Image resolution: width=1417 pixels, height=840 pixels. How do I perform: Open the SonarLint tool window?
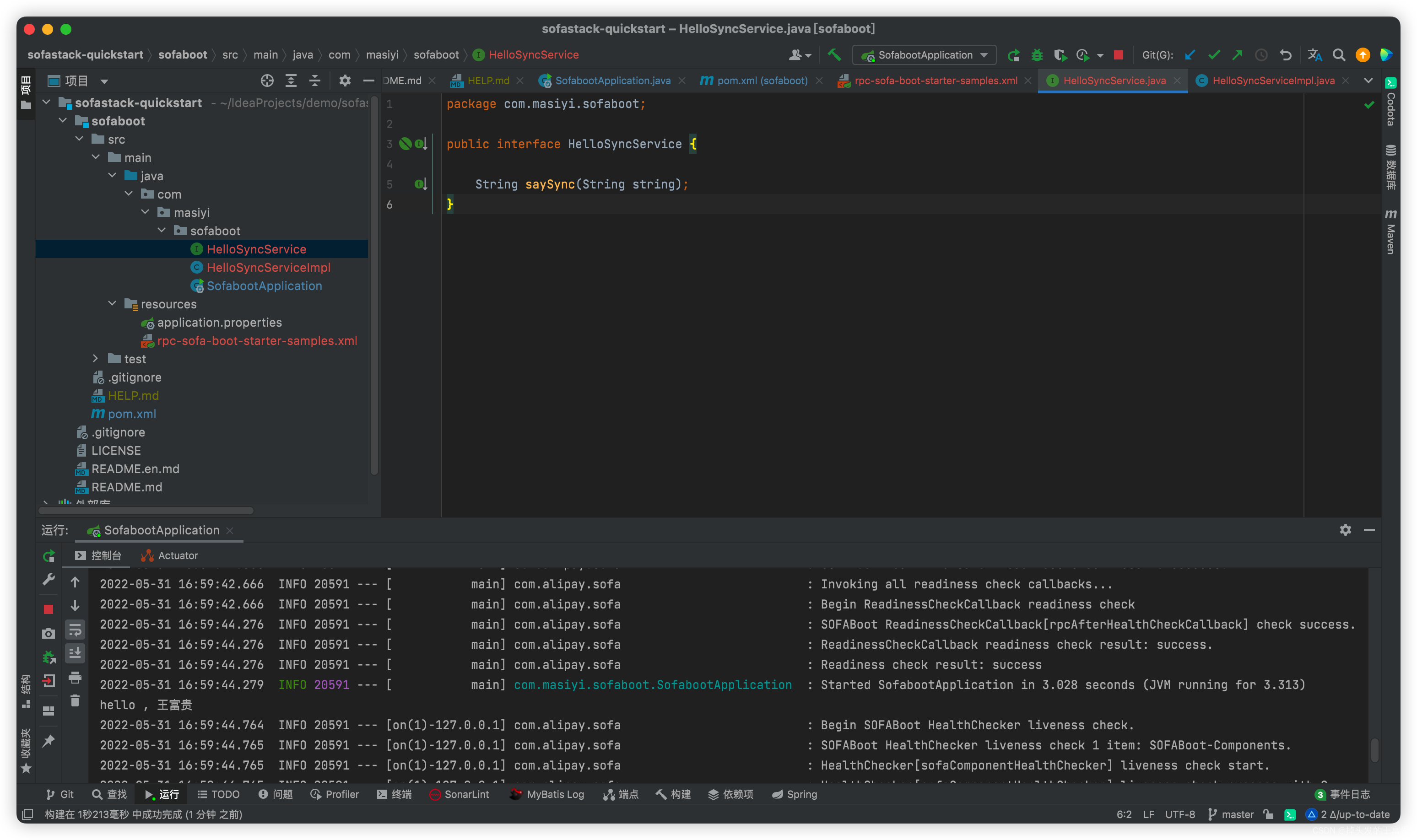[459, 794]
